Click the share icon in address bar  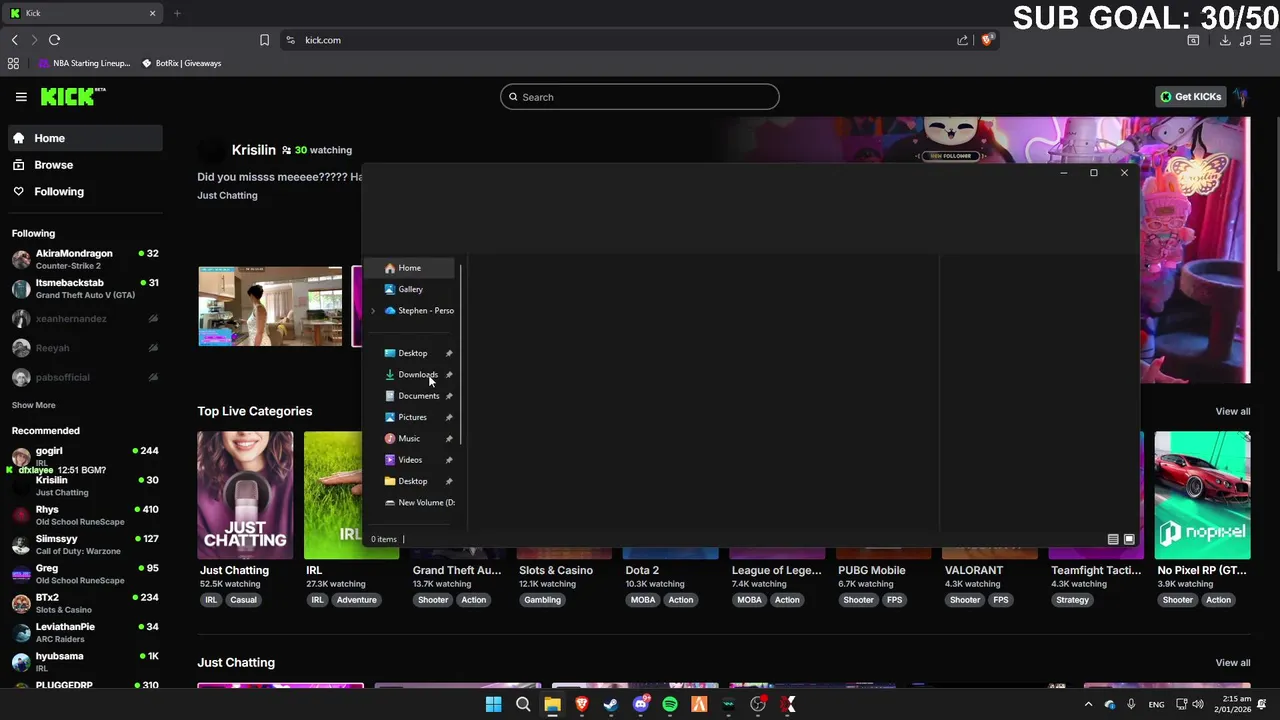(962, 40)
